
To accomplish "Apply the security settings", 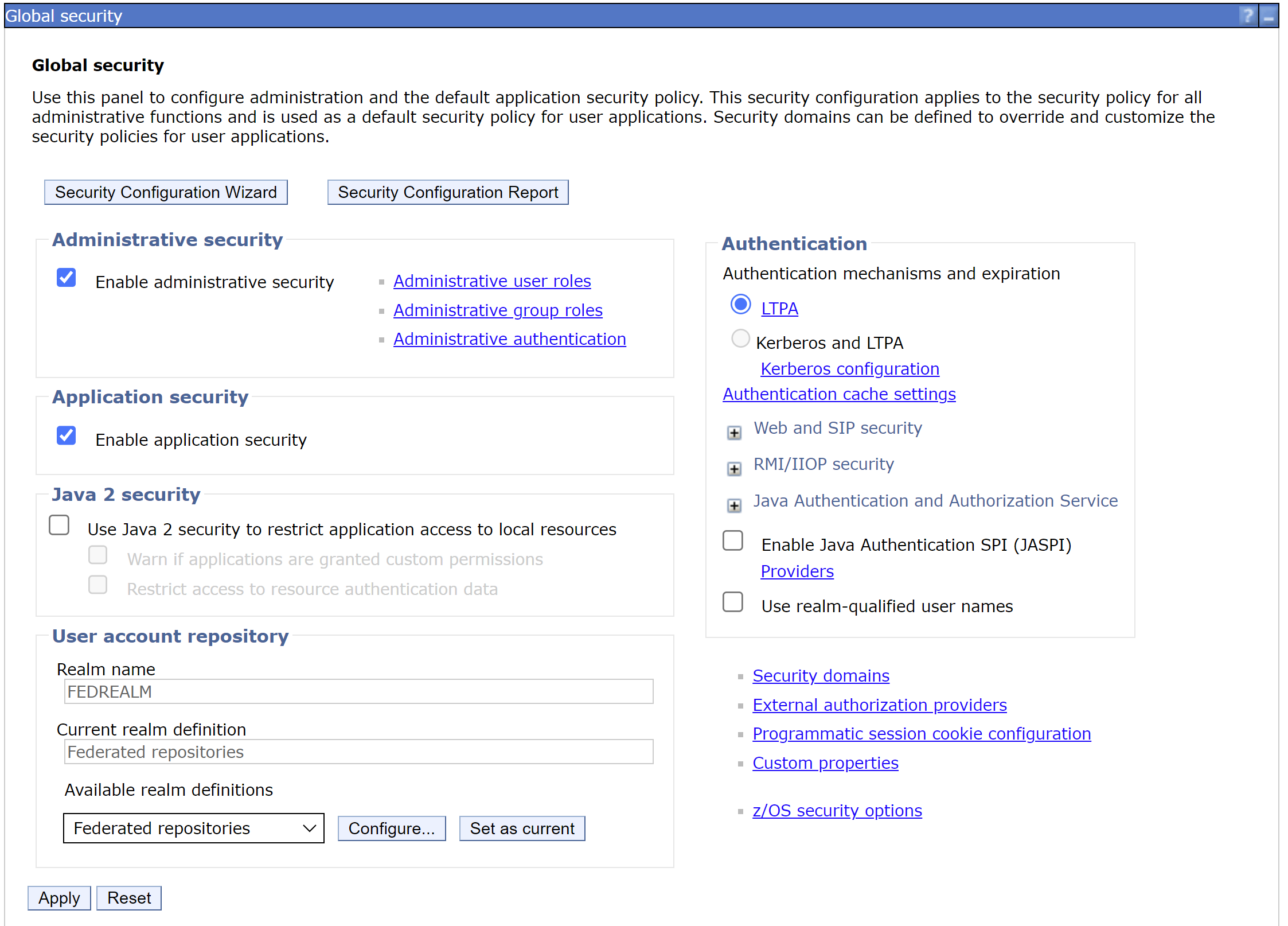I will click(x=58, y=897).
